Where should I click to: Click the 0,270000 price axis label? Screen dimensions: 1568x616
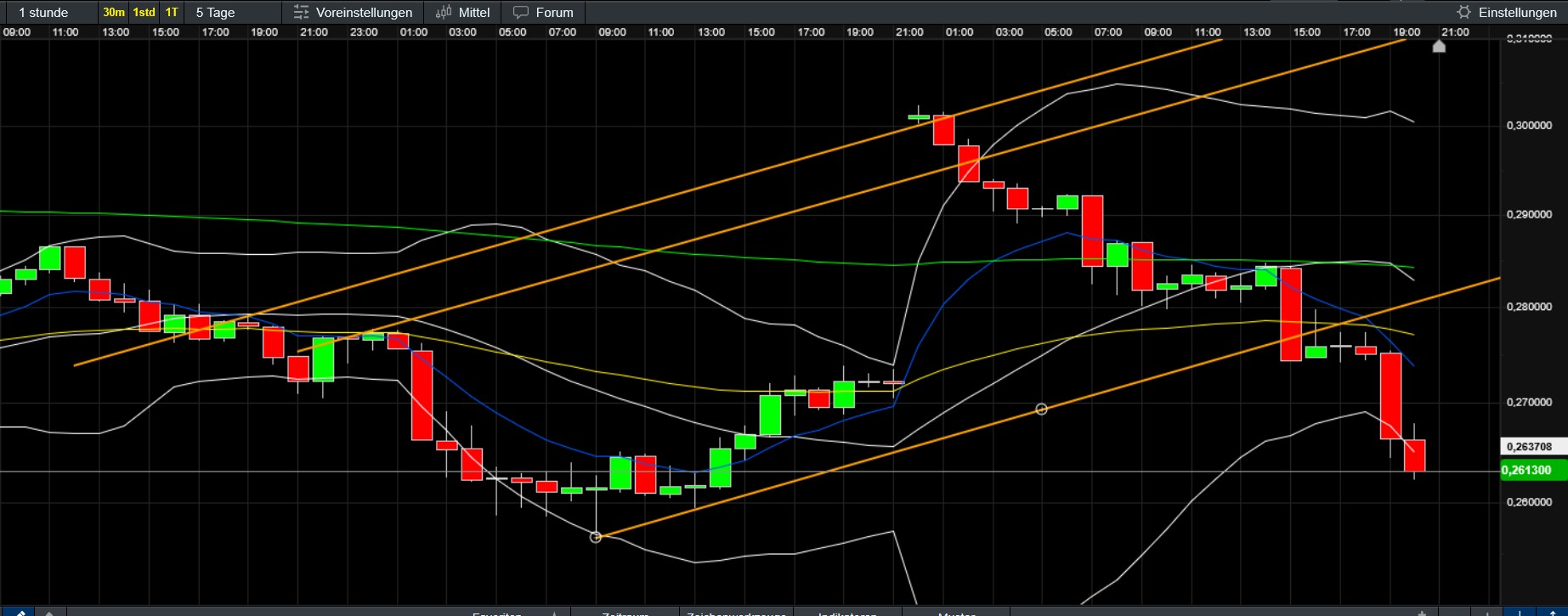(x=1530, y=403)
